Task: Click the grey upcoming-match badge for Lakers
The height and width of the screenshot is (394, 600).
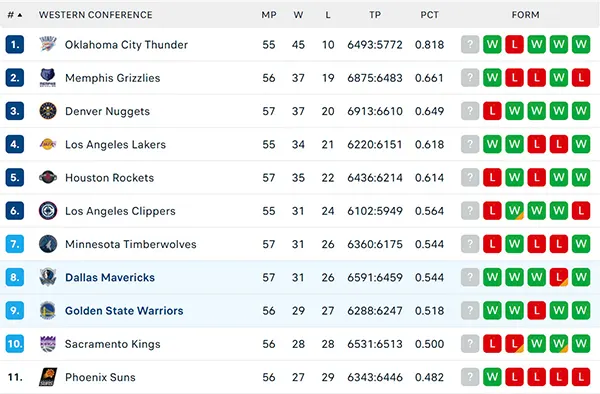Action: tap(470, 144)
